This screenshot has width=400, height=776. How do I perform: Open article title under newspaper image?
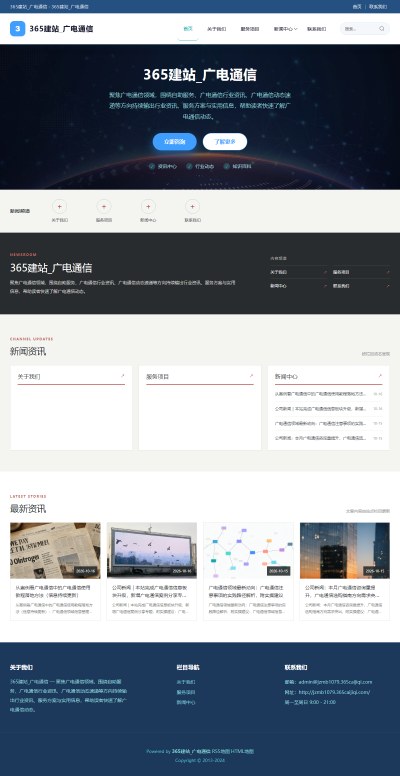(53, 591)
